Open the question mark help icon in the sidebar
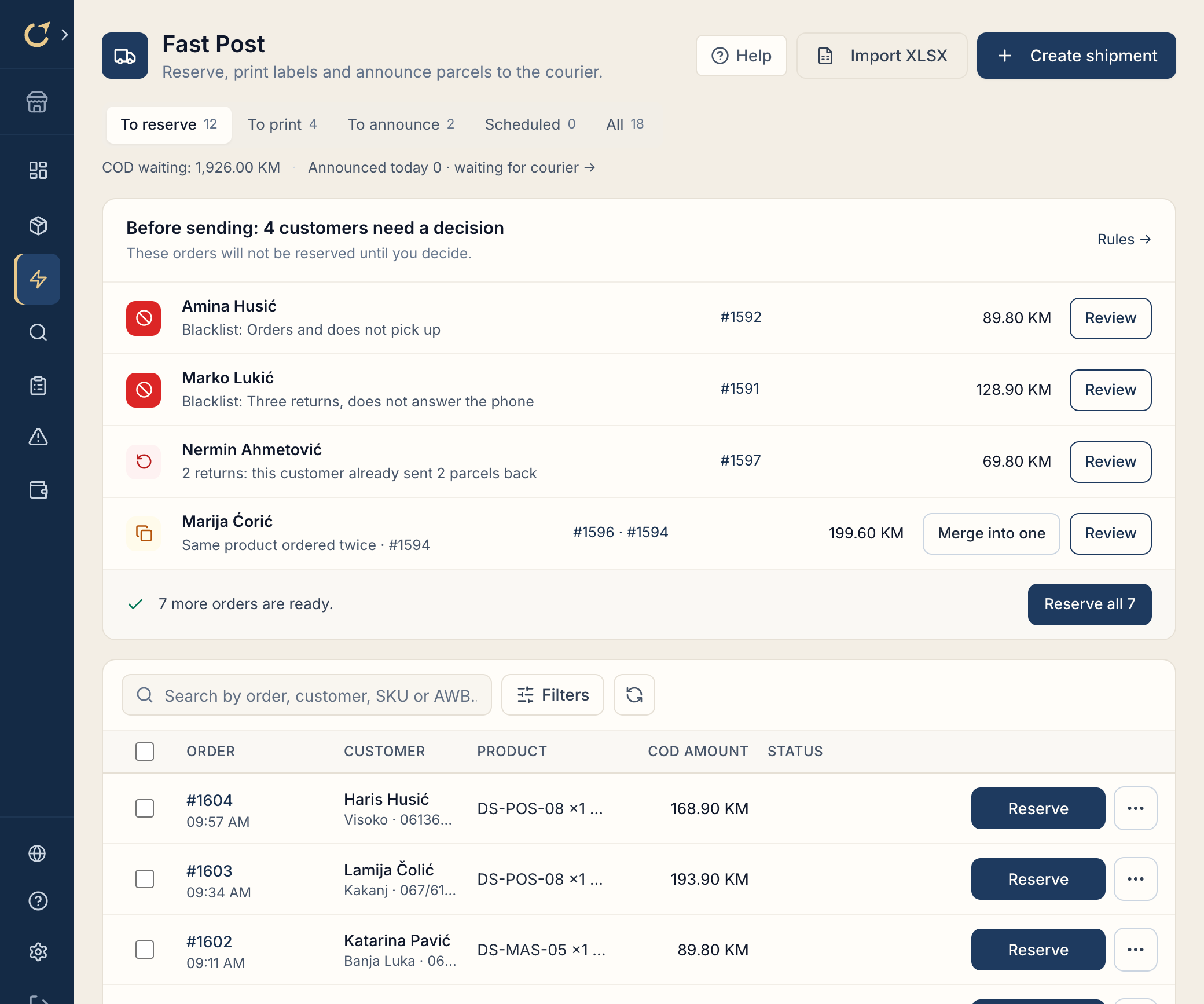Image resolution: width=1204 pixels, height=1004 pixels. pyautogui.click(x=38, y=901)
